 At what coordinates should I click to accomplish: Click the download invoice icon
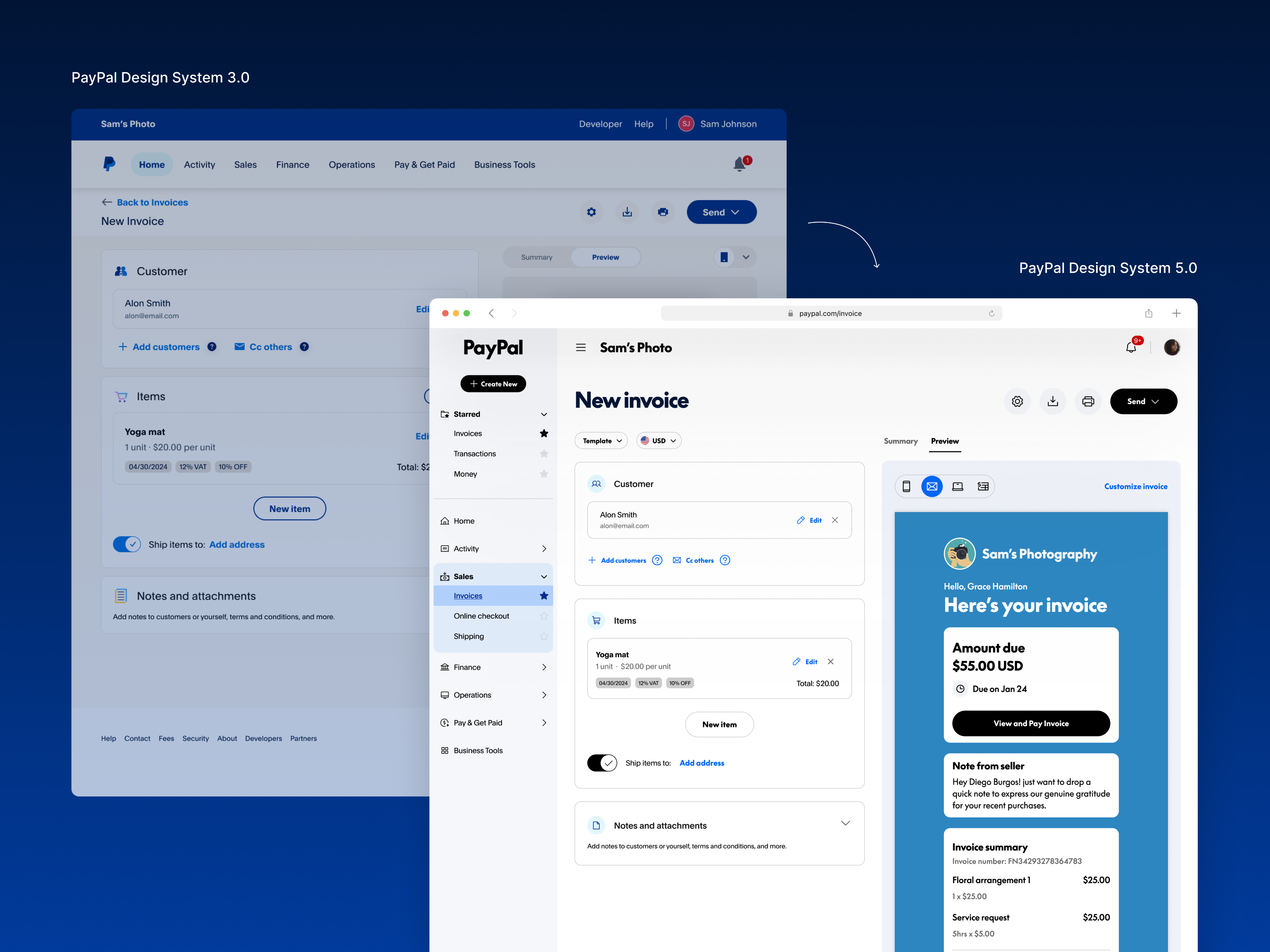click(1052, 402)
